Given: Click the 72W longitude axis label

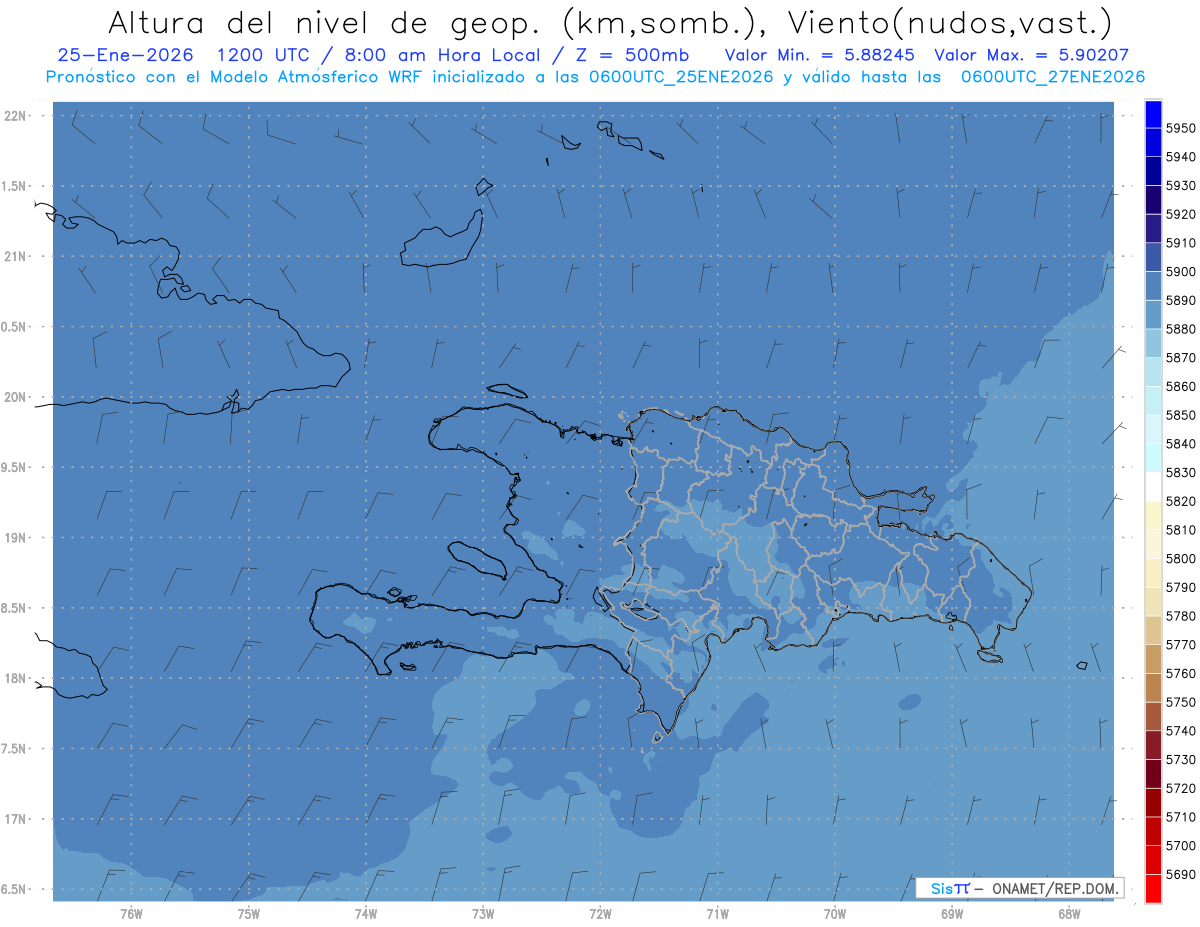Looking at the screenshot, I should (601, 914).
